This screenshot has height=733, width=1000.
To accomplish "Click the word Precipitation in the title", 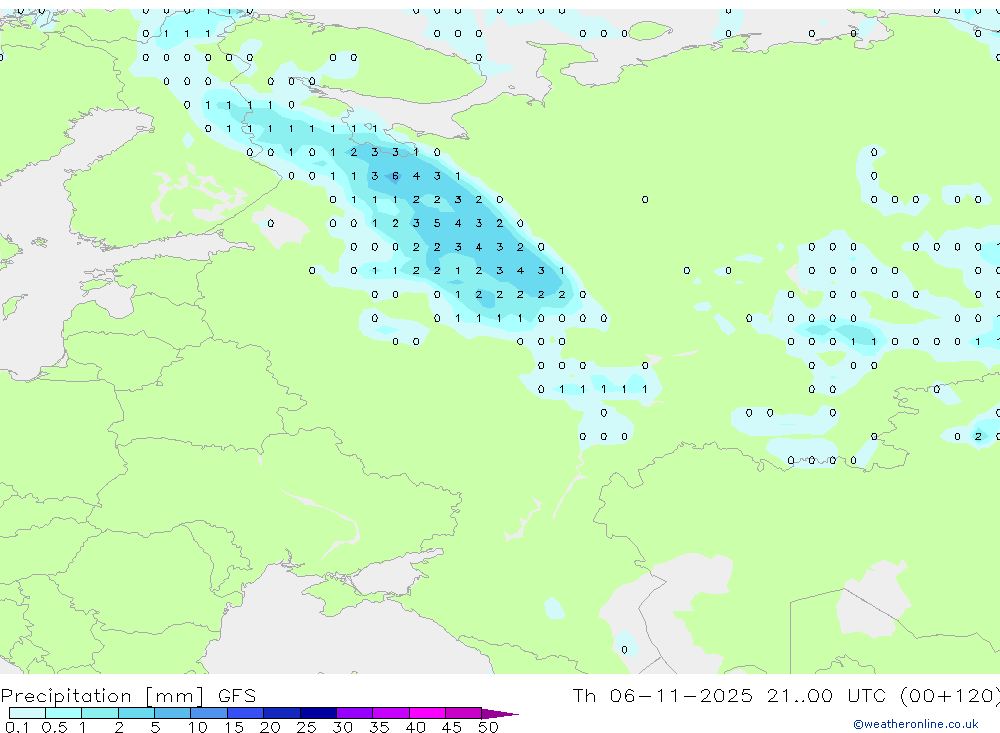I will pos(66,695).
